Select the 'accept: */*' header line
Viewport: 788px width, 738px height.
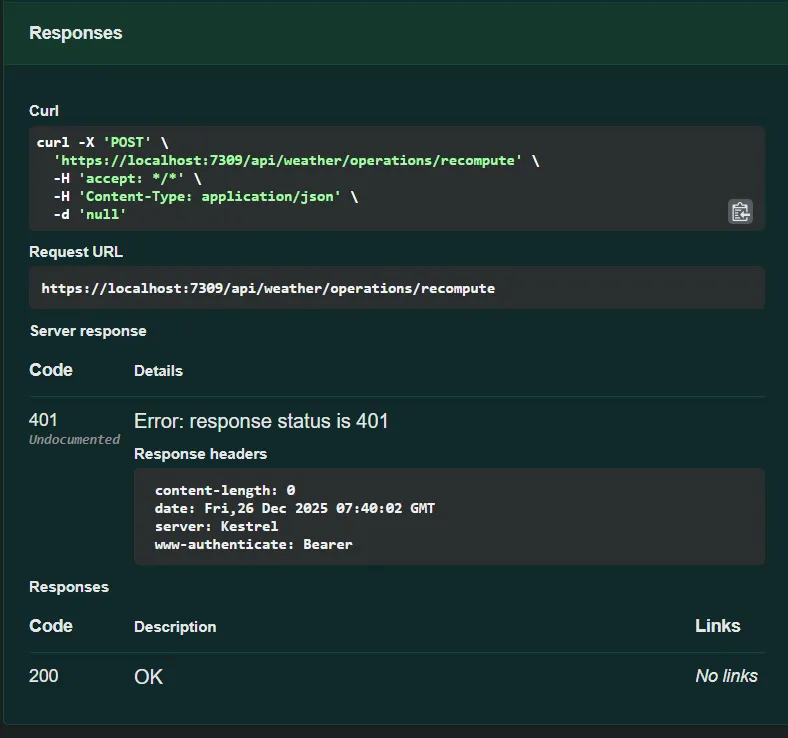coord(127,179)
